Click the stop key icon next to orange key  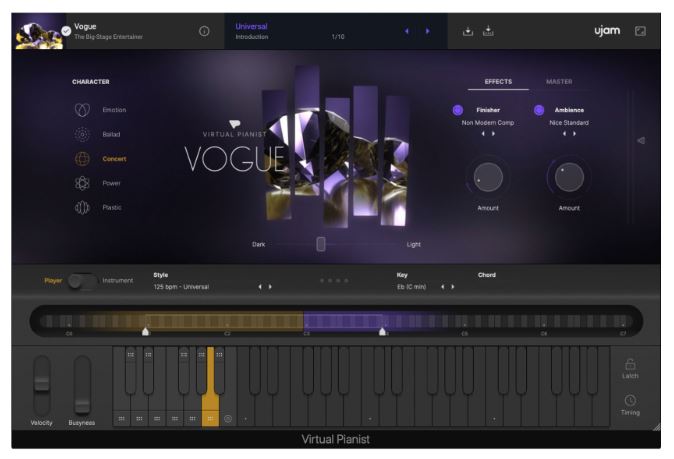click(x=228, y=419)
